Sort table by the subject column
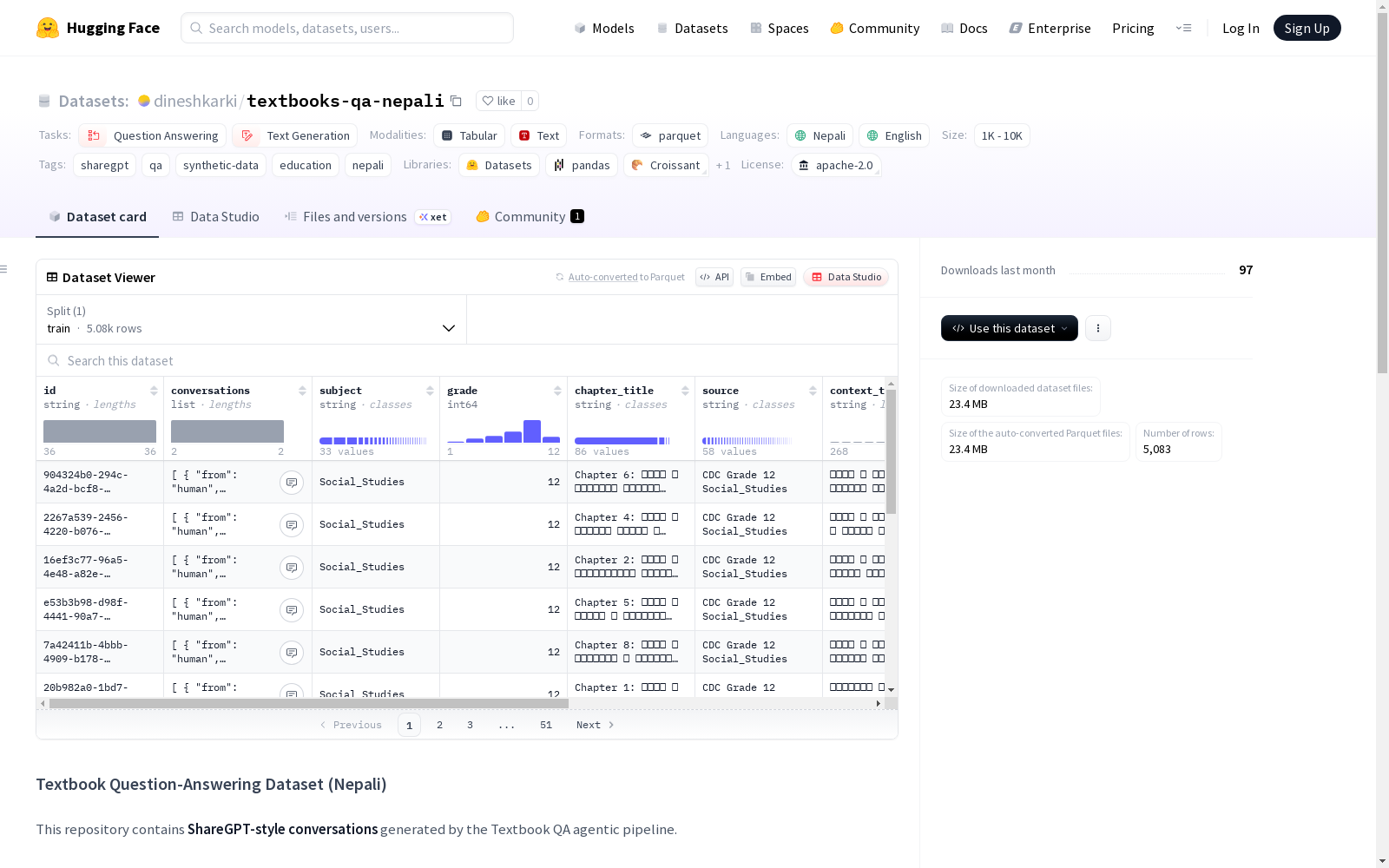The height and width of the screenshot is (868, 1389). tap(430, 391)
